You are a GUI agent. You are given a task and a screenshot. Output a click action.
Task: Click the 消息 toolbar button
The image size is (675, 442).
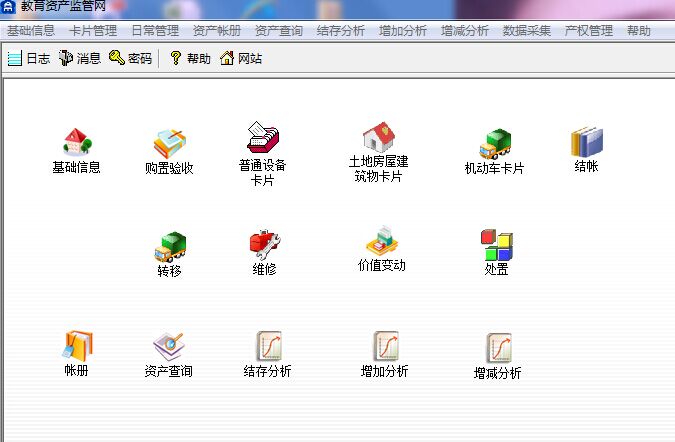tap(80, 58)
